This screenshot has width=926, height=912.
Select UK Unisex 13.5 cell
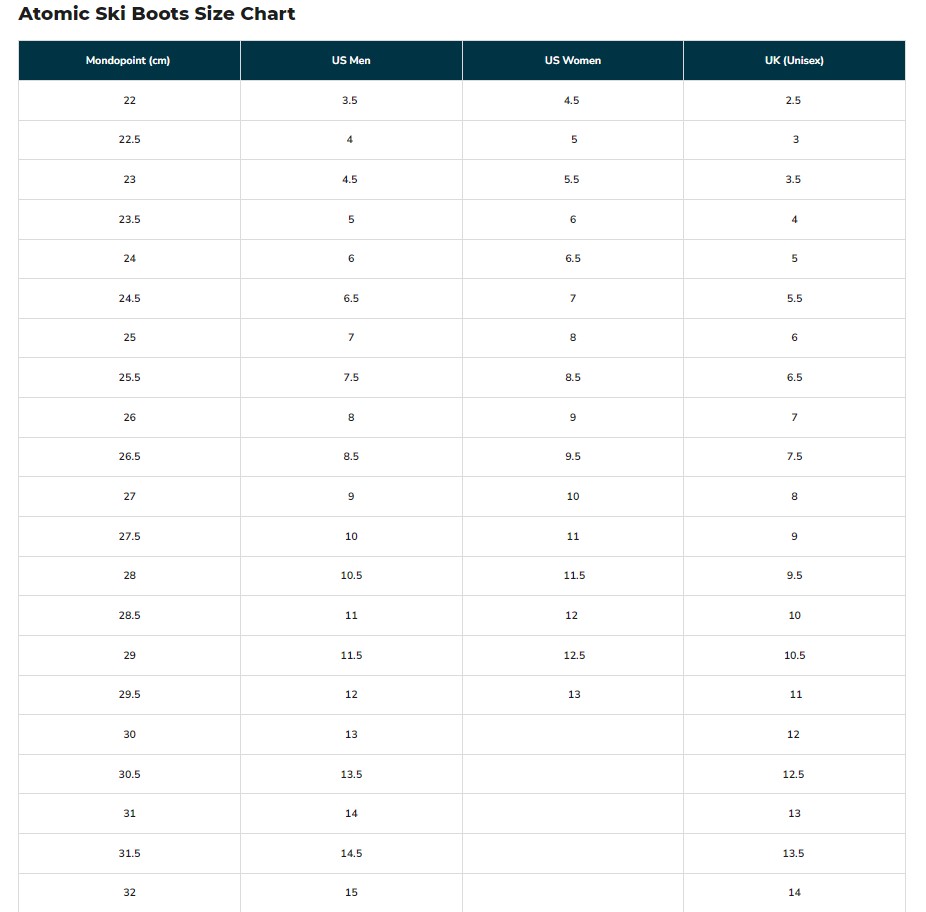pyautogui.click(x=794, y=854)
